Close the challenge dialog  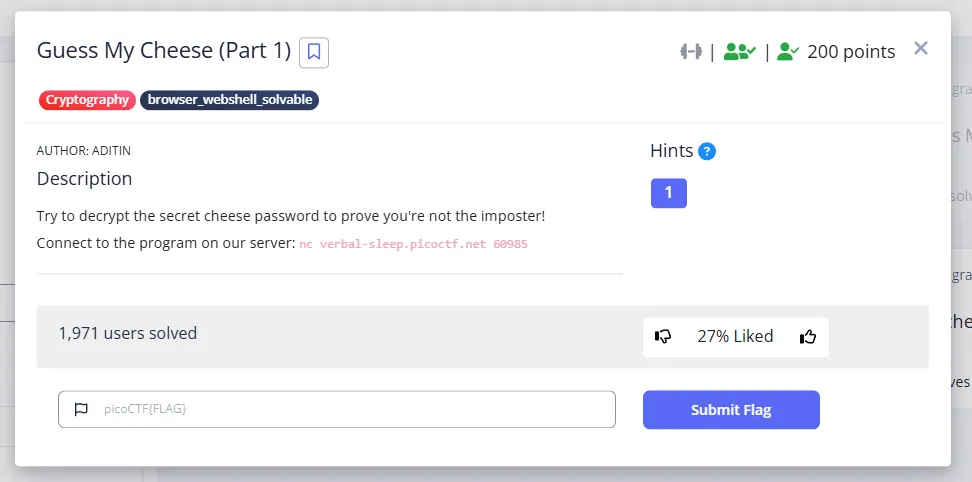(921, 48)
